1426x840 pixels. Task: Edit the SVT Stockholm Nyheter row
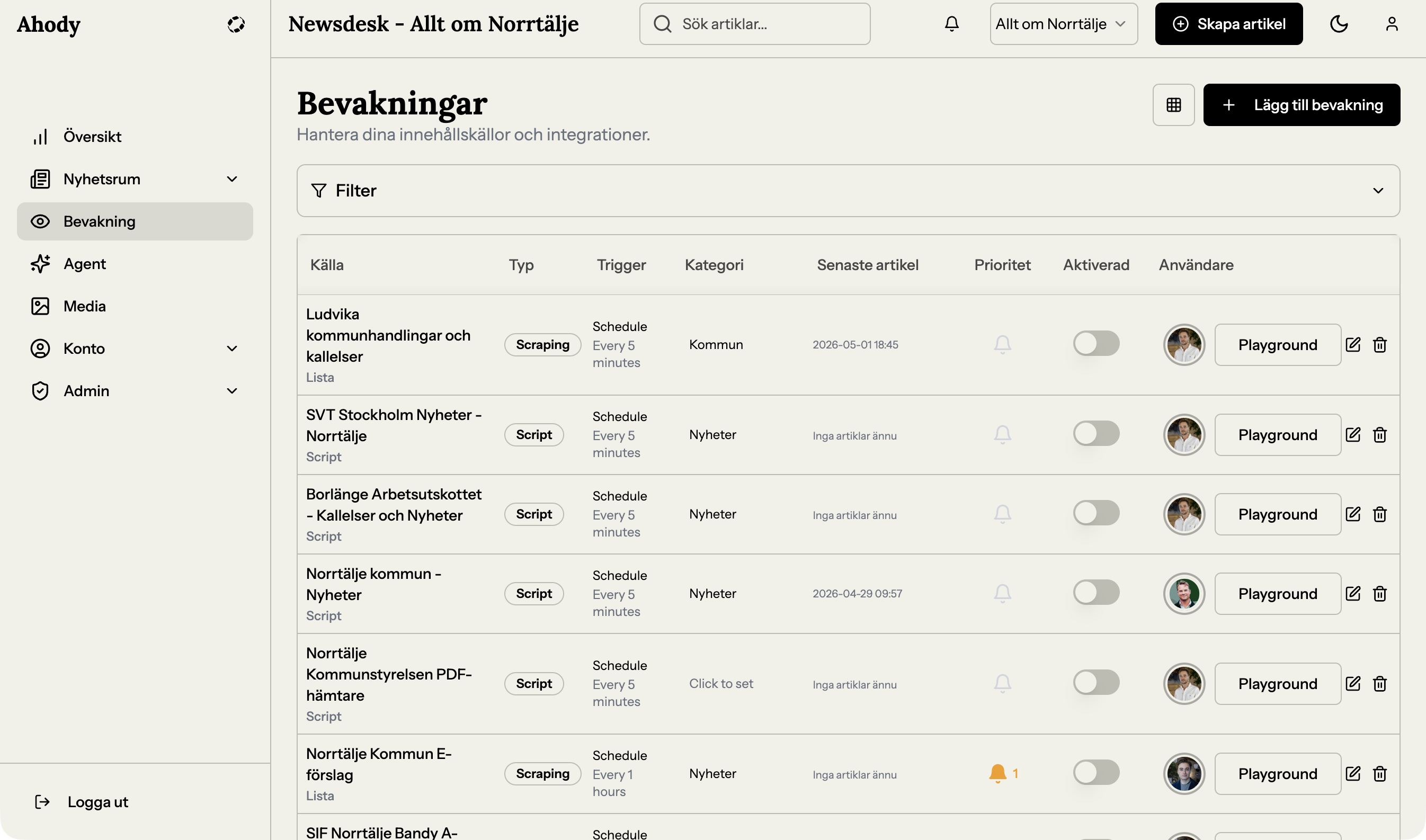click(x=1353, y=434)
